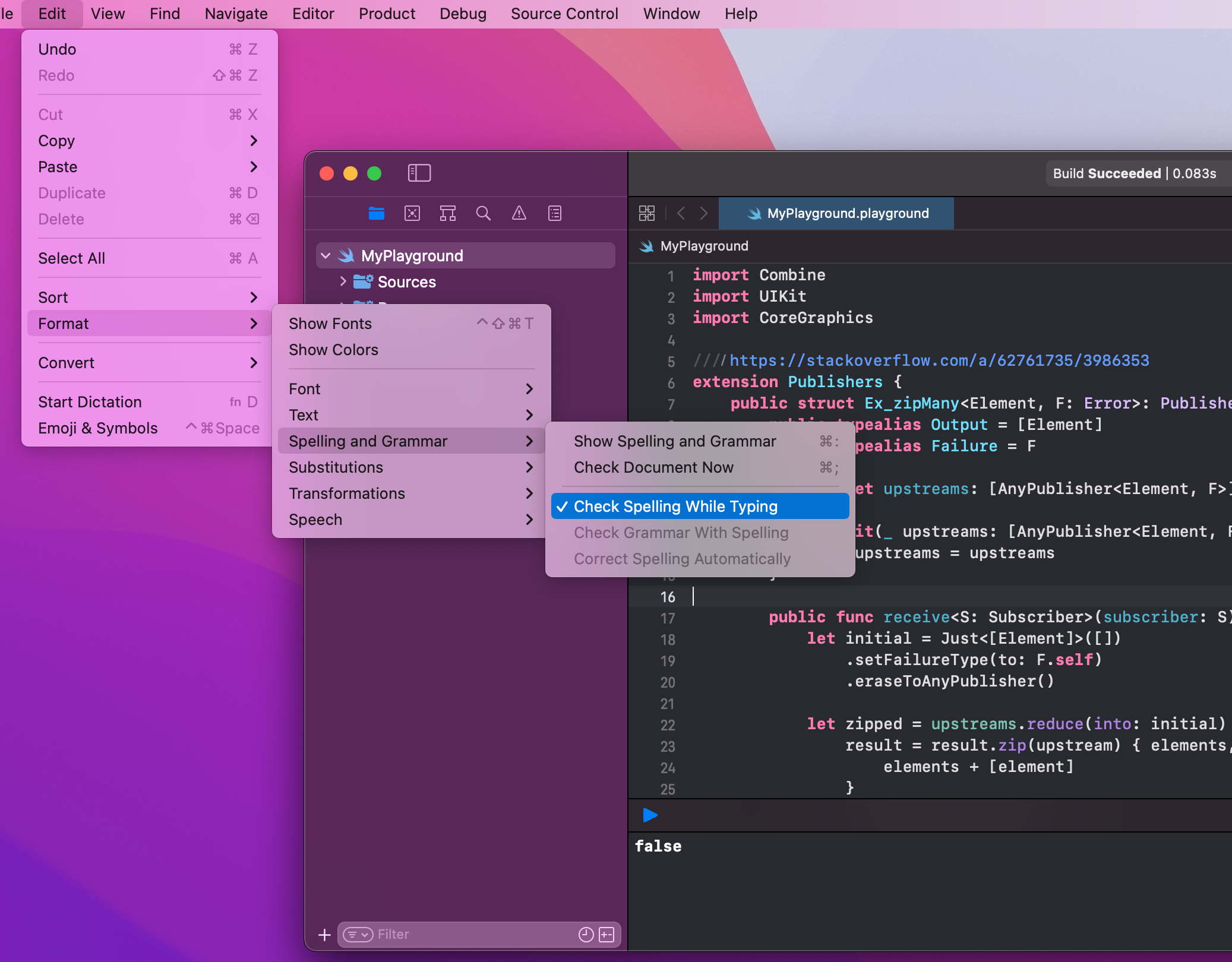Click the MyPlayground swift icon in breadcrumb
This screenshot has width=1232, height=962.
click(x=646, y=246)
